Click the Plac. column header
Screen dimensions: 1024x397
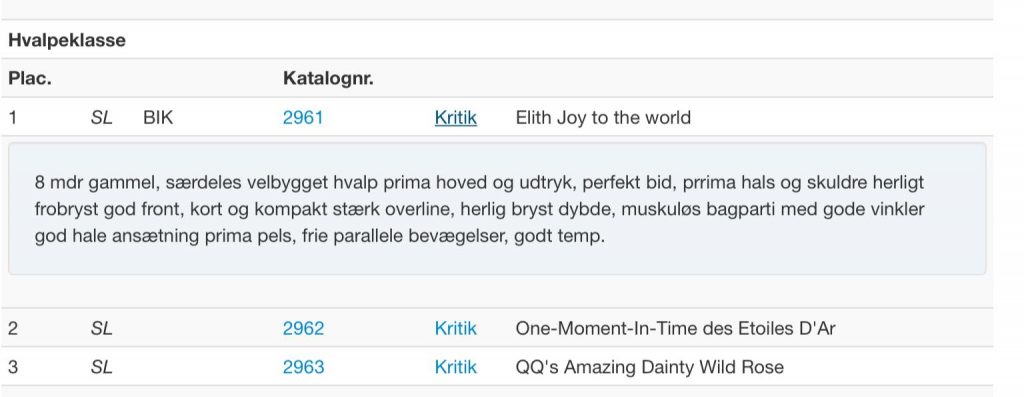[x=29, y=79]
